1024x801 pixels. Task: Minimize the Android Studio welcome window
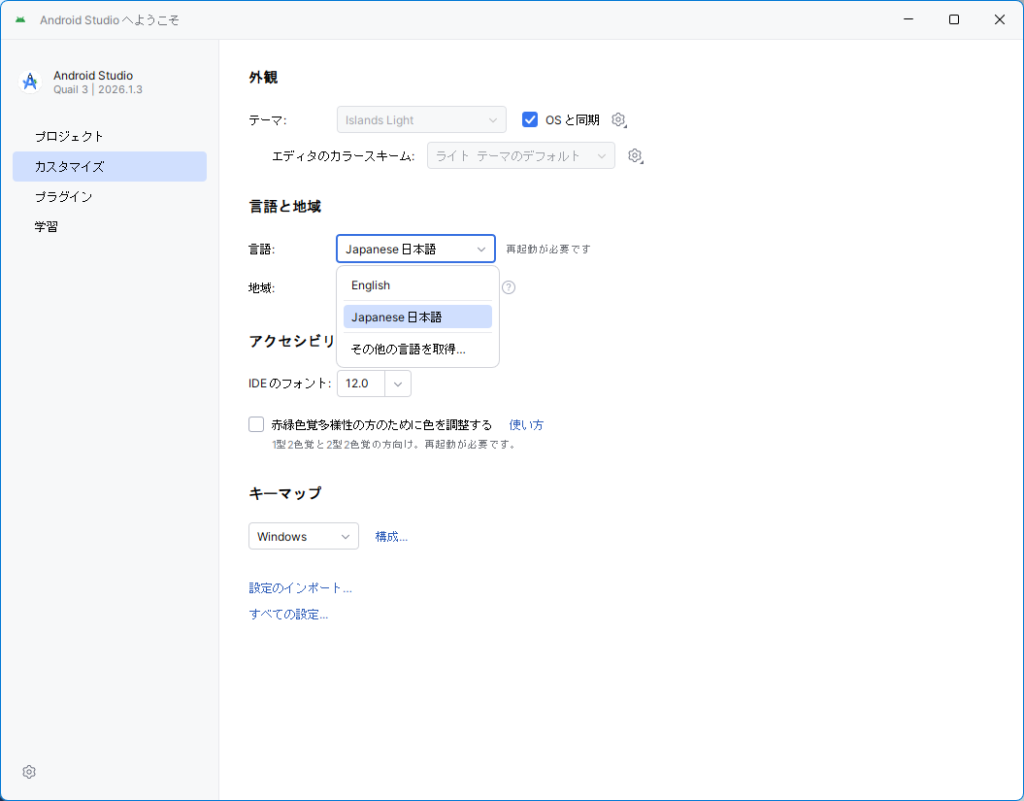[908, 20]
